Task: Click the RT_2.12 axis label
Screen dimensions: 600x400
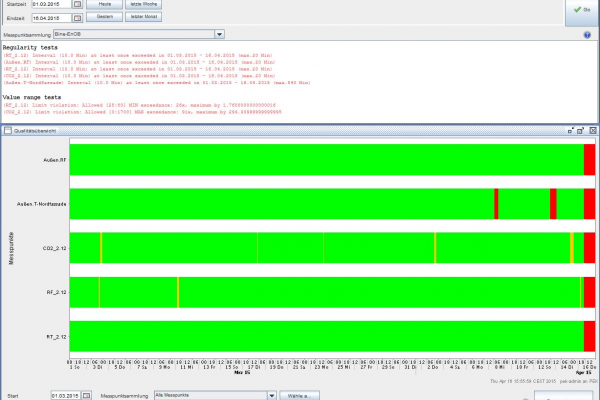Action: (56, 337)
